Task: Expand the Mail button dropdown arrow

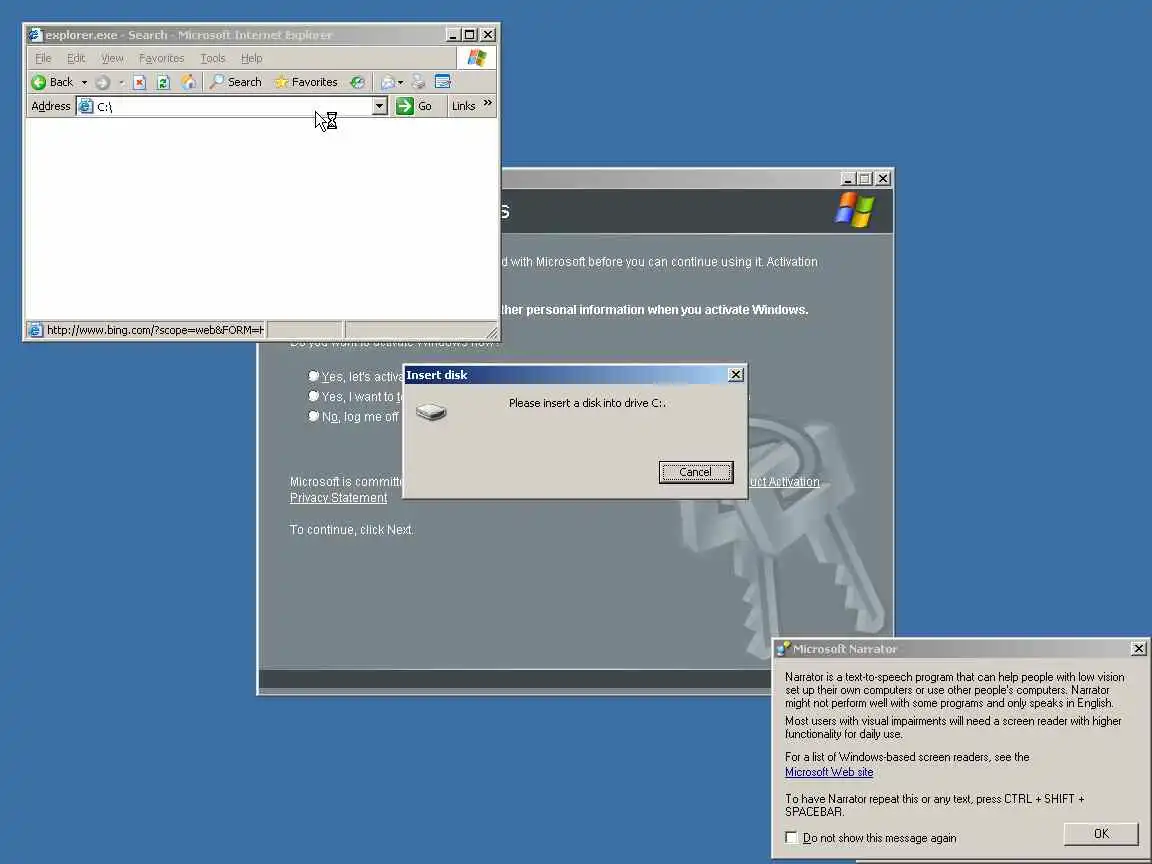Action: coord(400,82)
